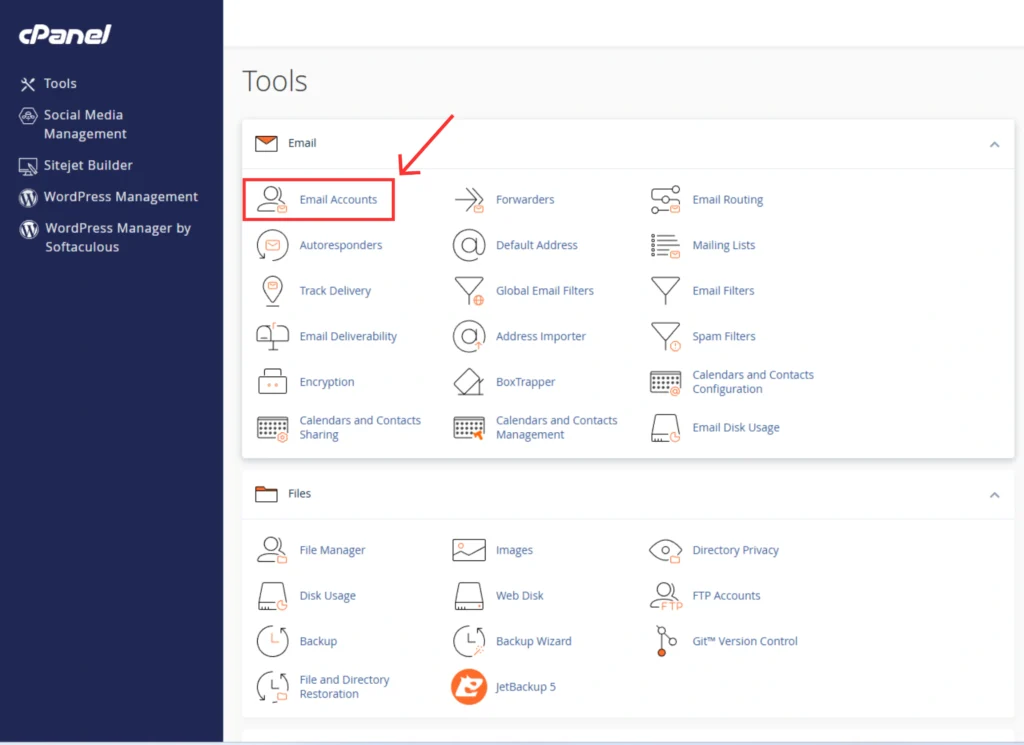Click the Directory Privacy eye icon
This screenshot has height=745, width=1024.
665,550
